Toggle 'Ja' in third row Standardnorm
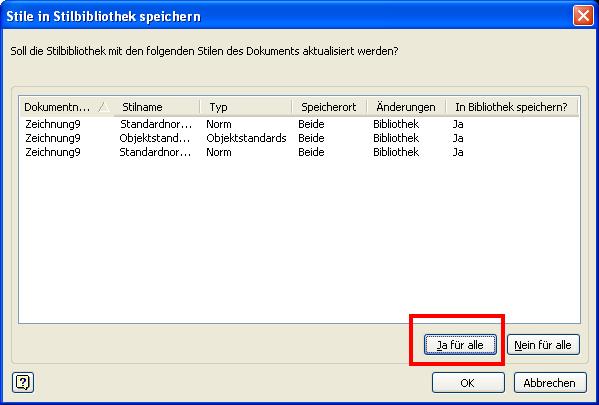The height and width of the screenshot is (405, 599). pos(458,152)
